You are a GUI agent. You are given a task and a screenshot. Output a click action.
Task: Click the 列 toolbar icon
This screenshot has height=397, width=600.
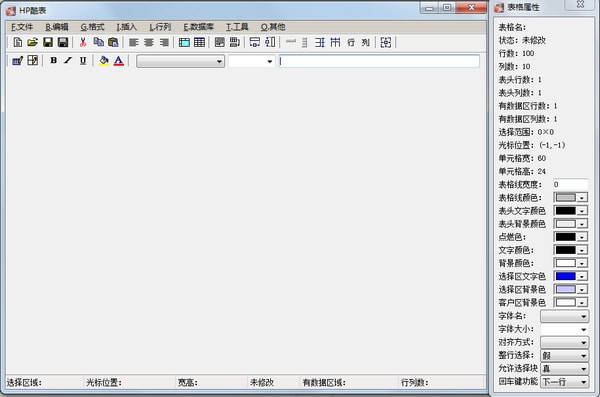(365, 42)
